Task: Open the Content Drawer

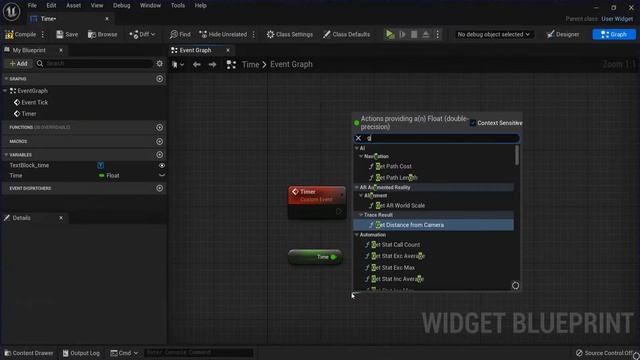Action: click(x=29, y=353)
